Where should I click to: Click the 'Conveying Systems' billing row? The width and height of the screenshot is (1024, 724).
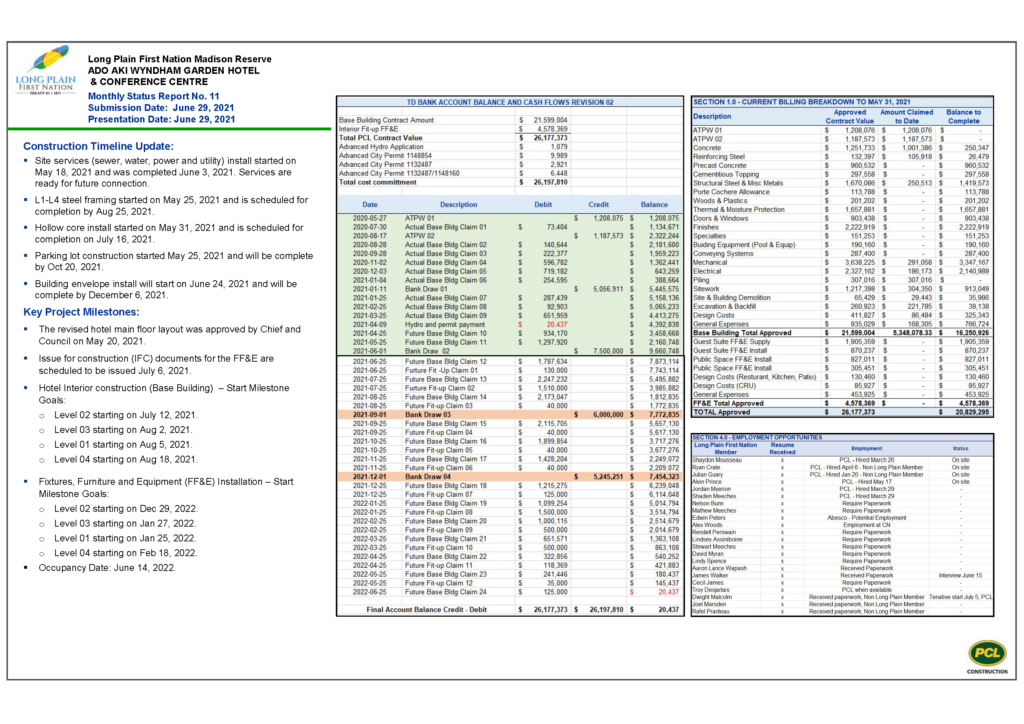point(842,253)
